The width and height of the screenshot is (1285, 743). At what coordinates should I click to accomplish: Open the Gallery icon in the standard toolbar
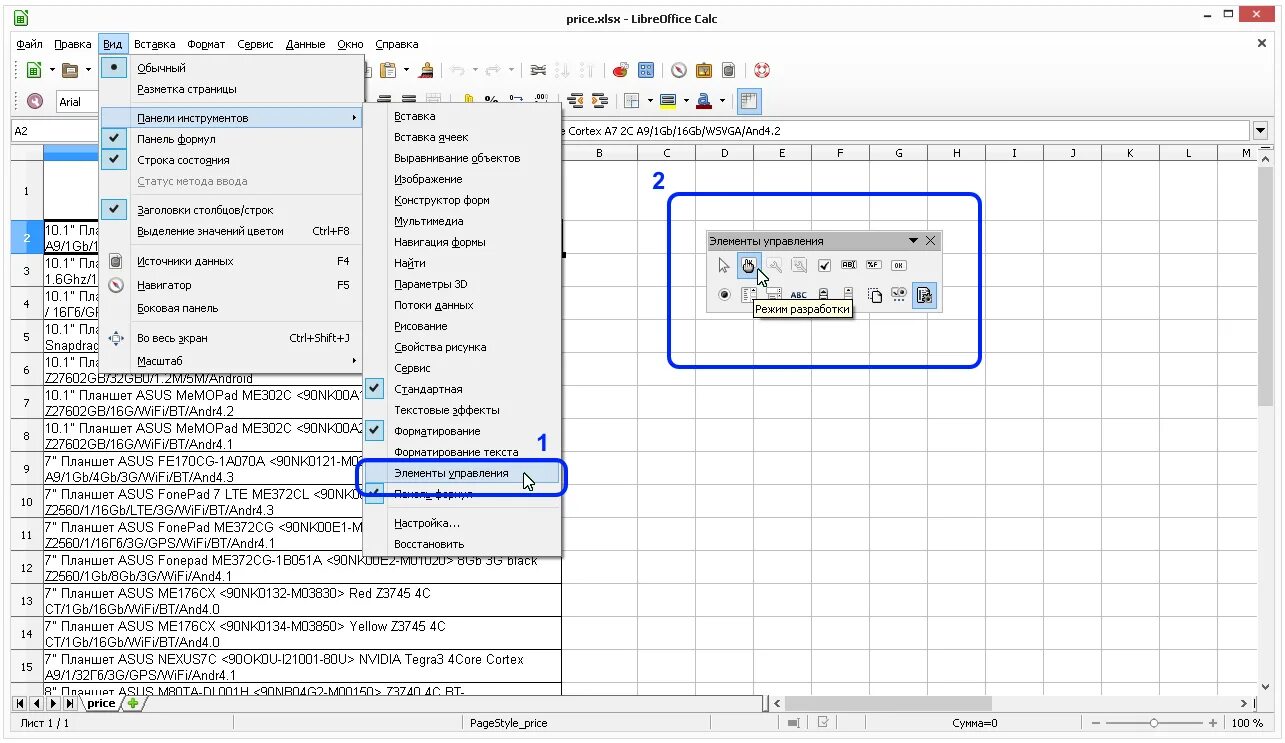click(x=704, y=70)
